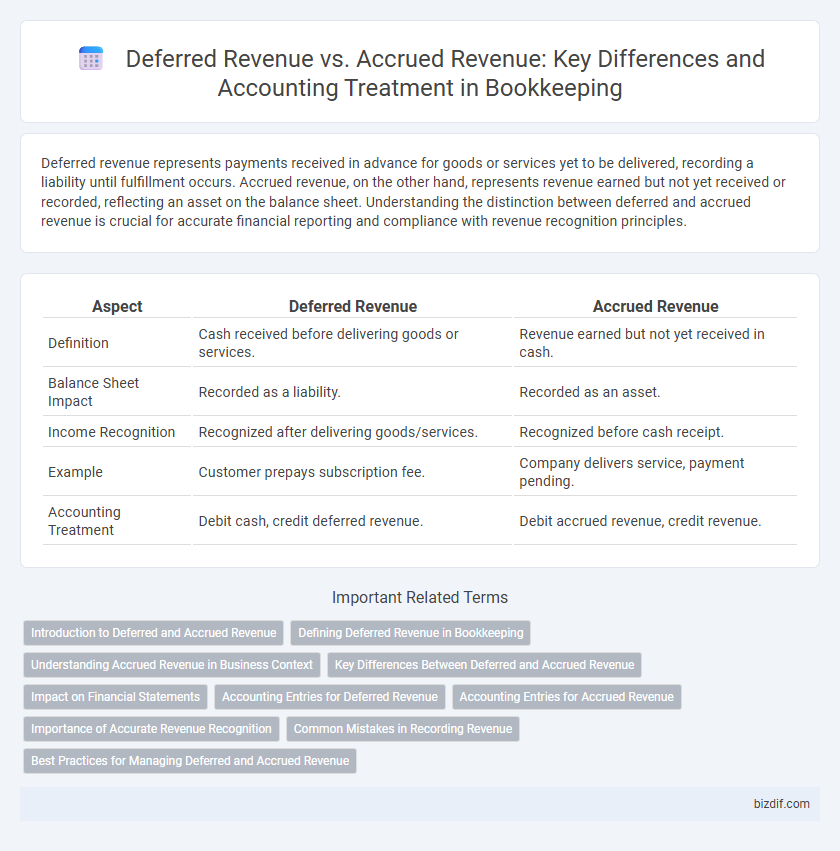
Task: Open Key Differences Between Deferred and Accrued Revenue
Action: (484, 665)
